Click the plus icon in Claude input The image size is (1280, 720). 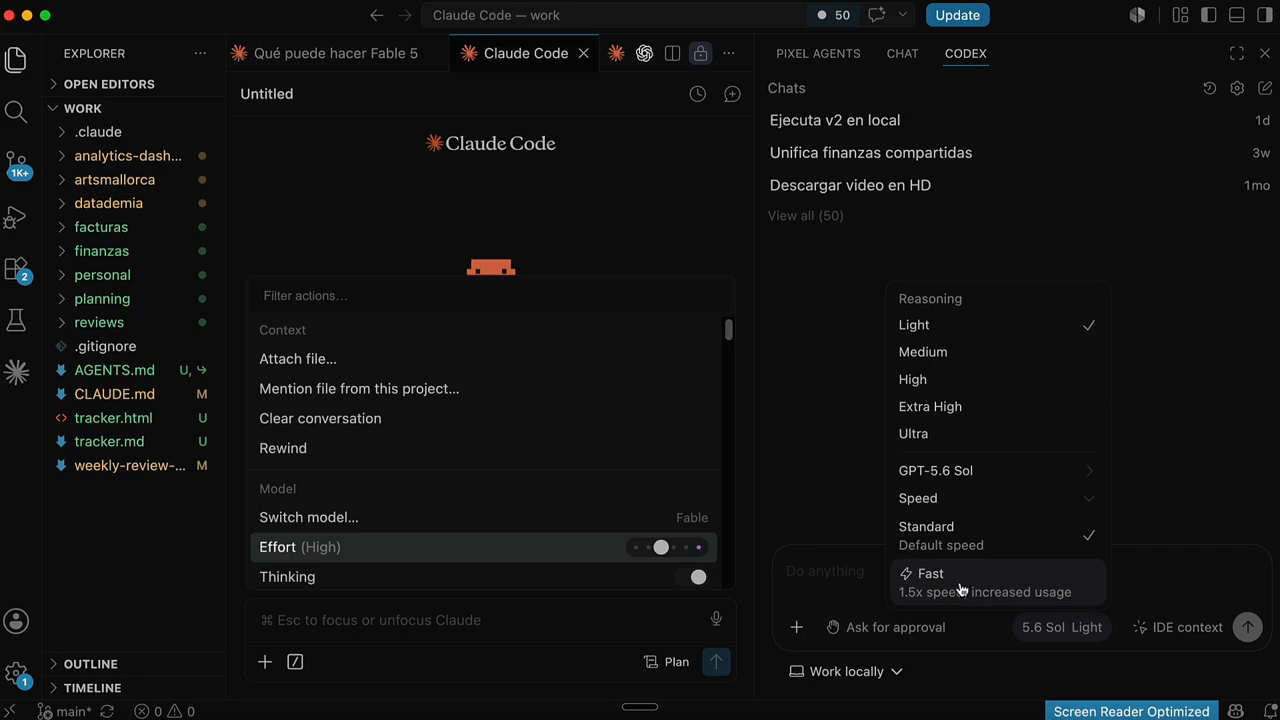[x=265, y=662]
